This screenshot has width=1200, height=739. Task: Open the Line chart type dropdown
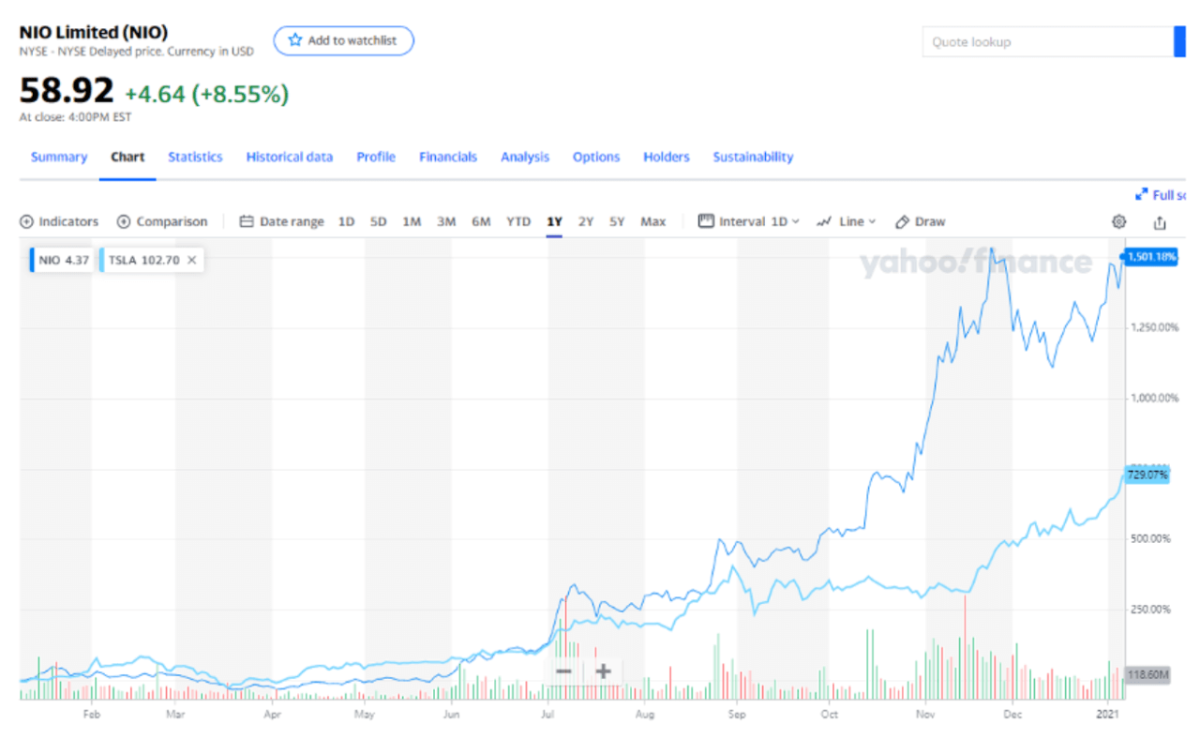pos(846,222)
